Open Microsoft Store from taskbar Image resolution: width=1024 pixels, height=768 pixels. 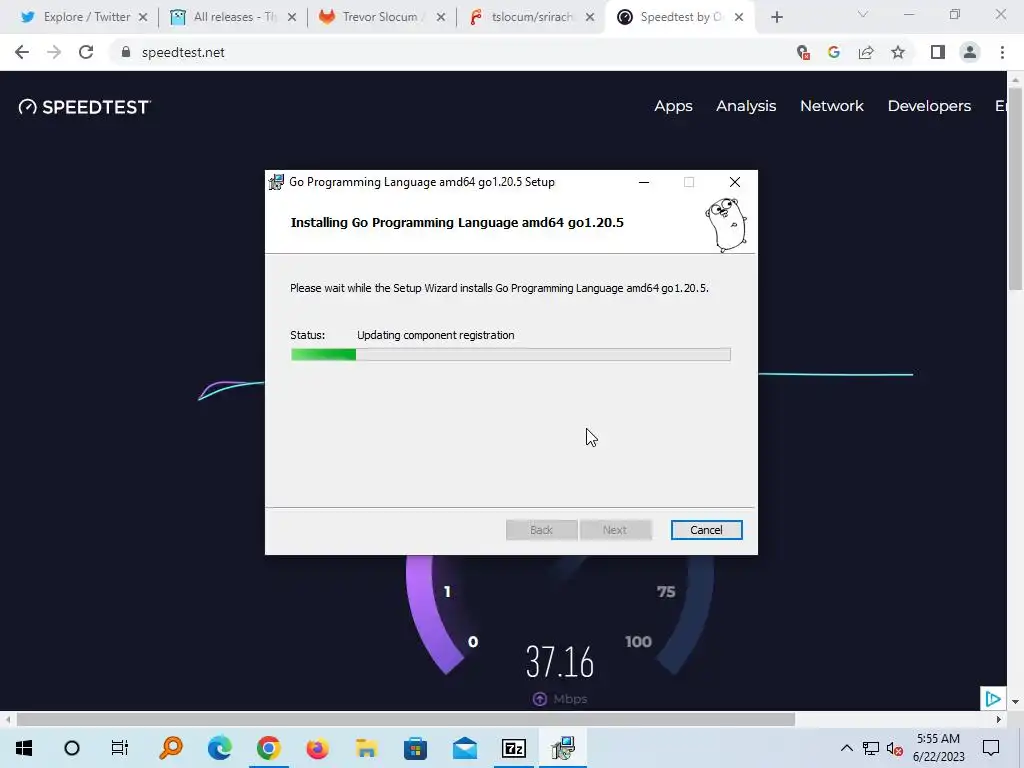pos(415,748)
